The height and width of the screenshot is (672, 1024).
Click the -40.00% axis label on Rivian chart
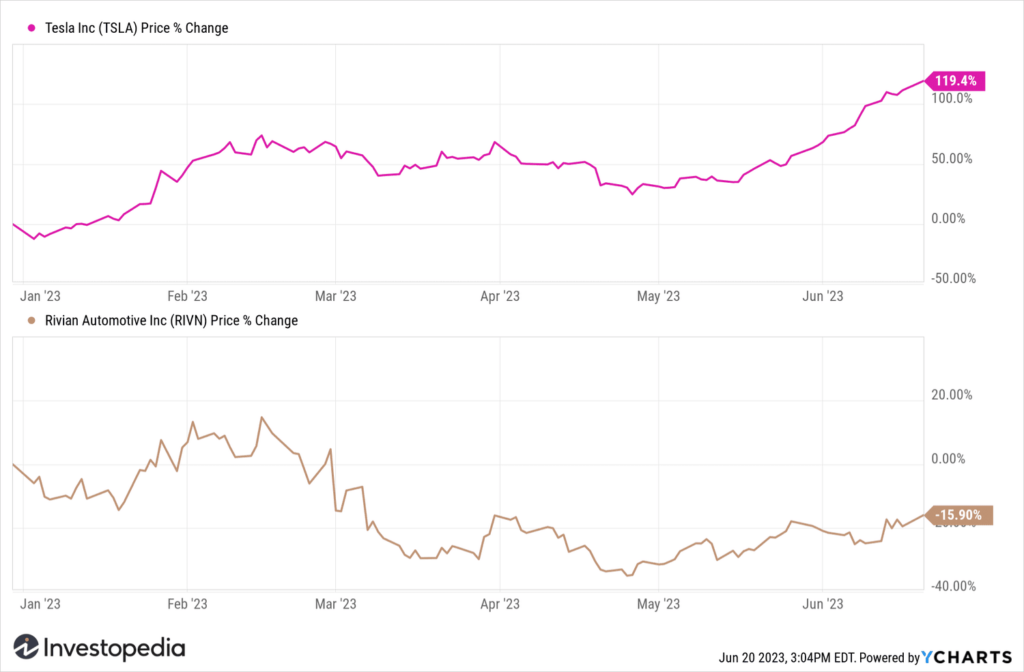pos(953,586)
